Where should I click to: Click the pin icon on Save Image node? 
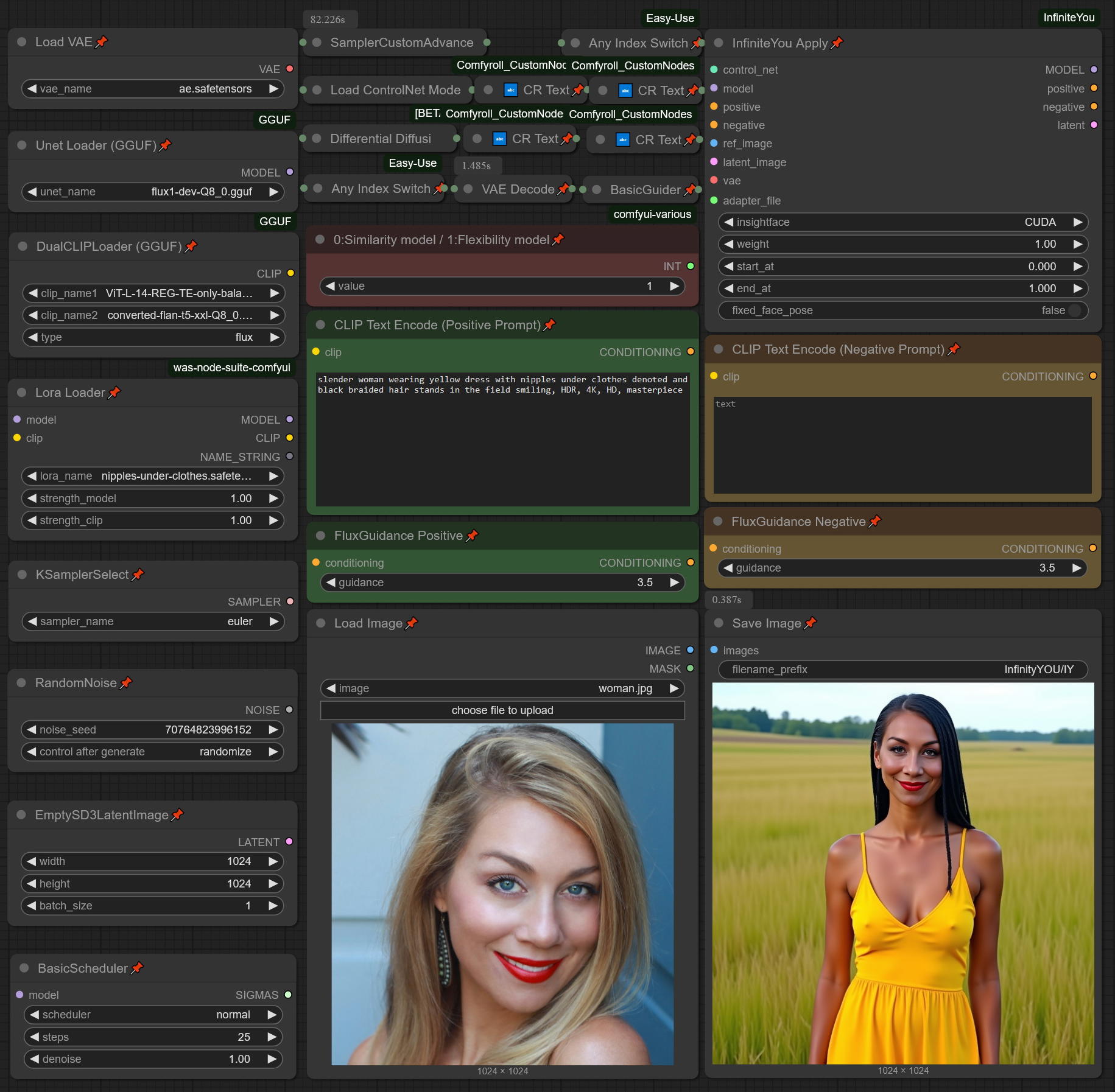811,623
